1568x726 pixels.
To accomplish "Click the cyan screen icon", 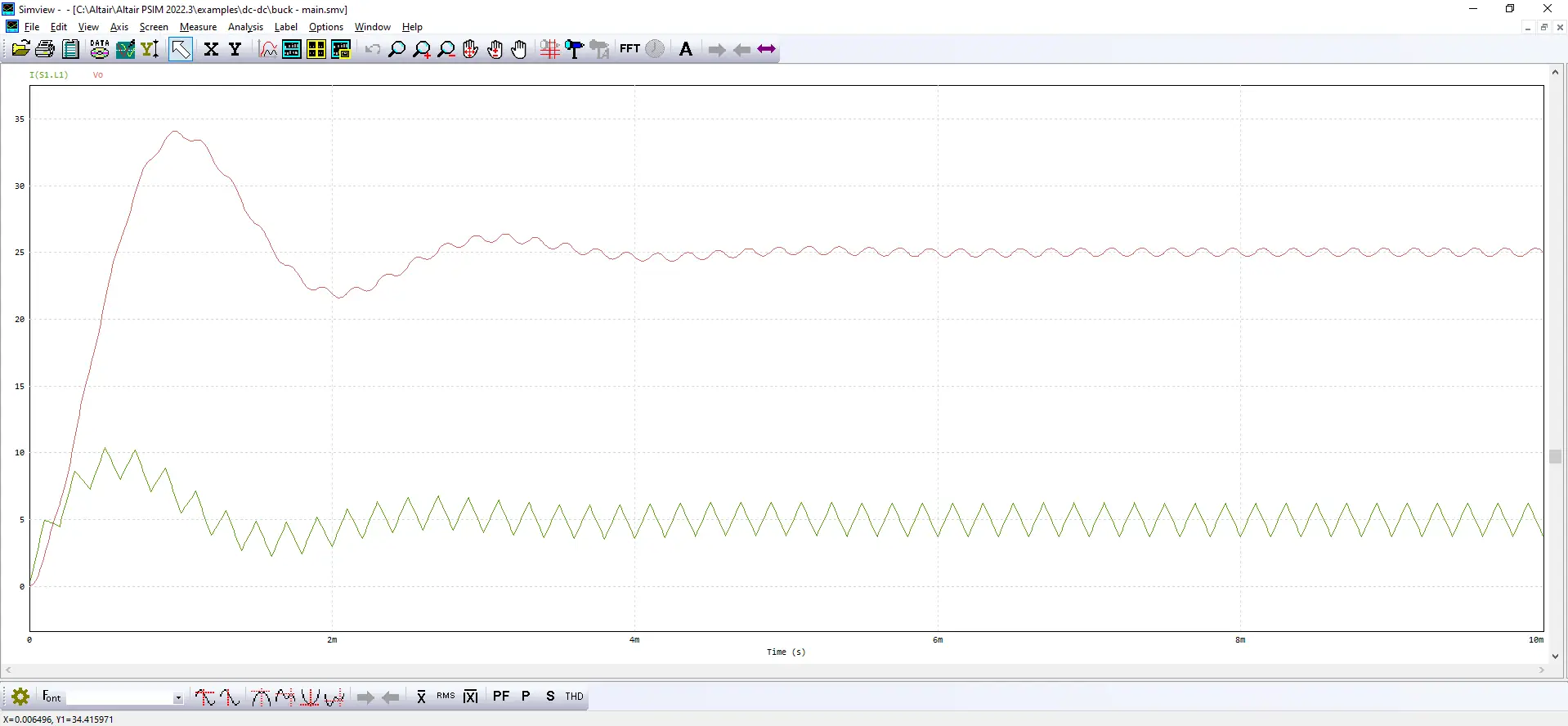I will (292, 50).
